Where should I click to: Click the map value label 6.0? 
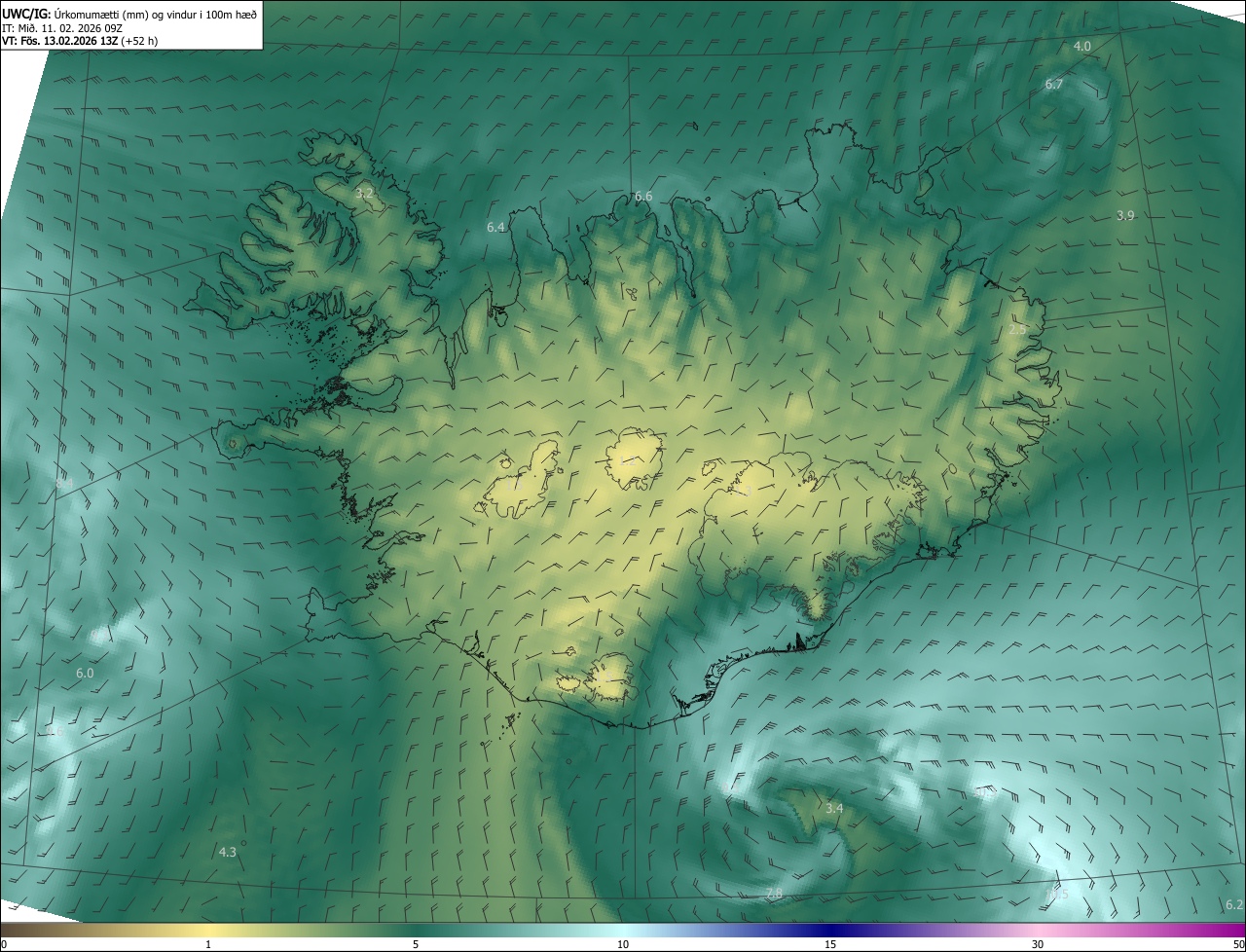85,673
